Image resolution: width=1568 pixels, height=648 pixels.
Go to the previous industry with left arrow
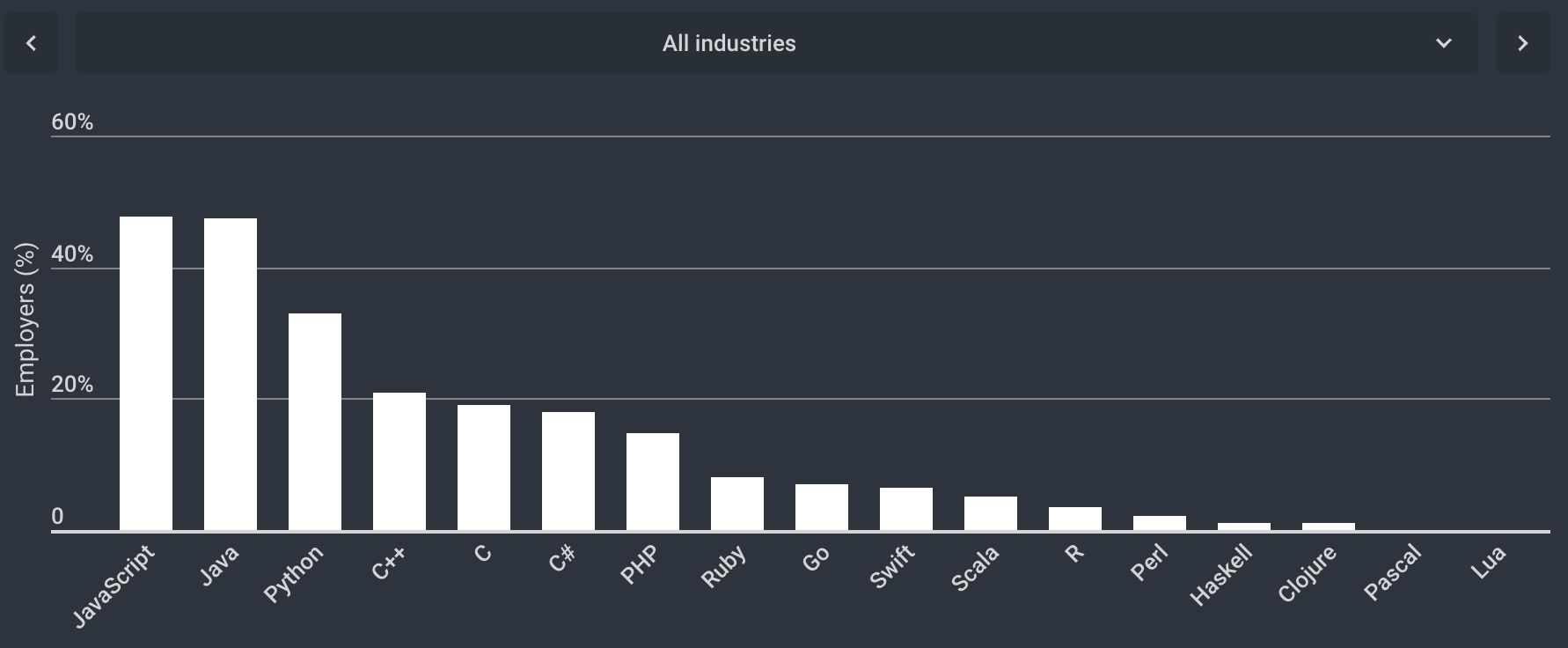[31, 43]
